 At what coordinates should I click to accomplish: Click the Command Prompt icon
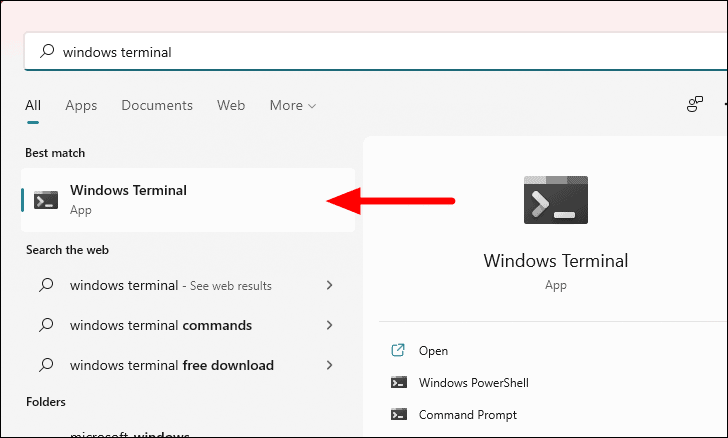pyautogui.click(x=399, y=414)
